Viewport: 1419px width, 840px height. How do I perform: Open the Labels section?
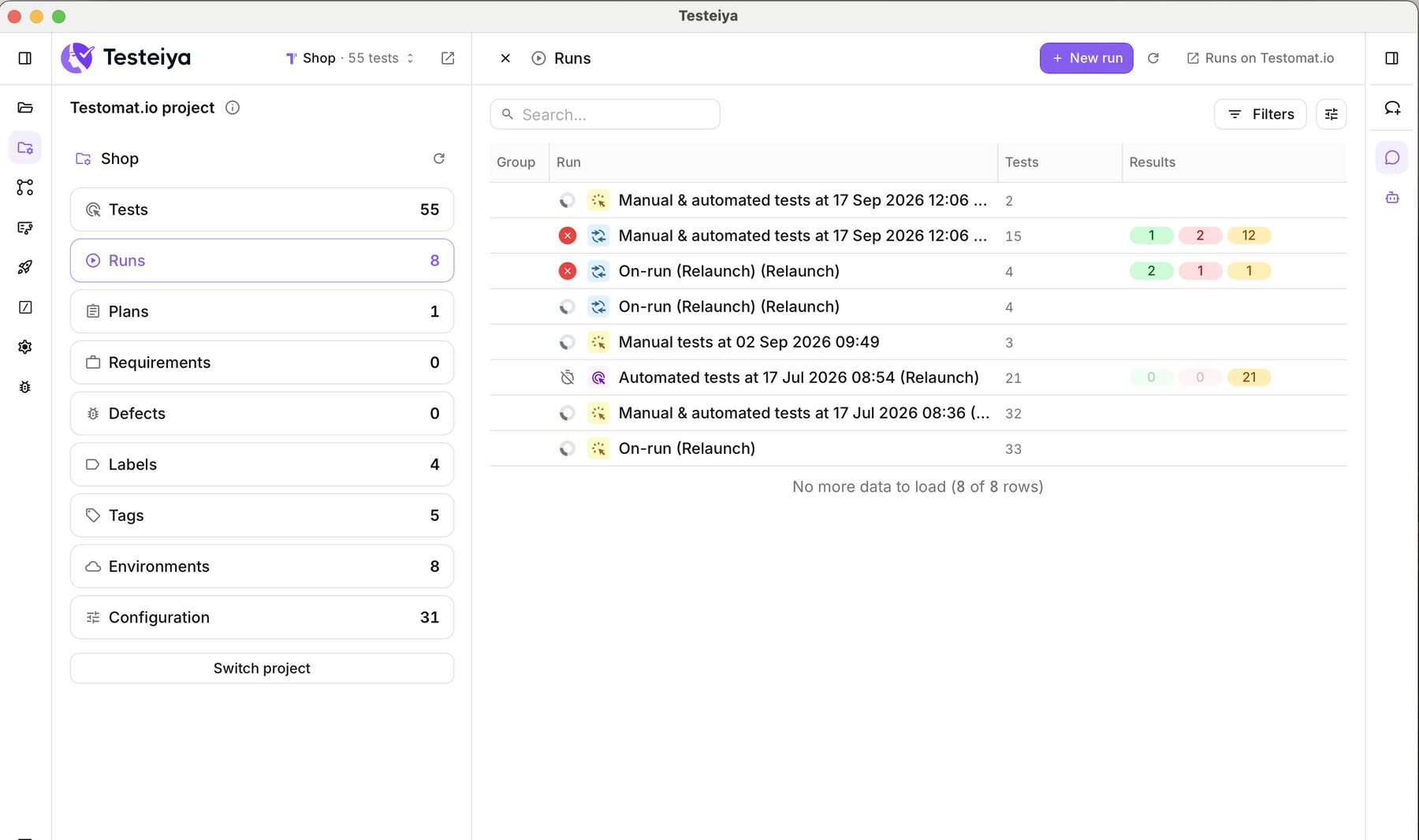(262, 465)
